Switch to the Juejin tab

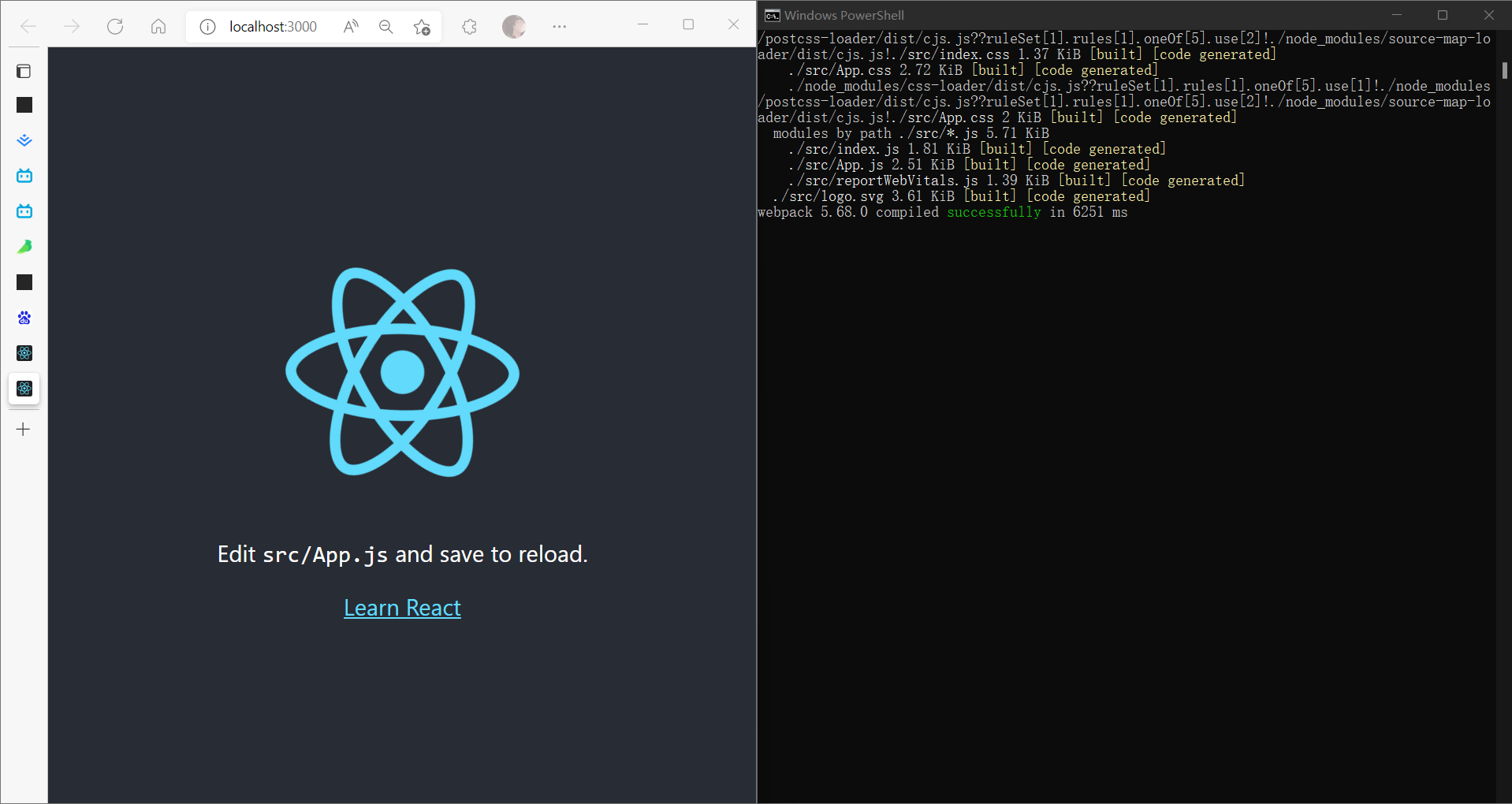coord(24,140)
